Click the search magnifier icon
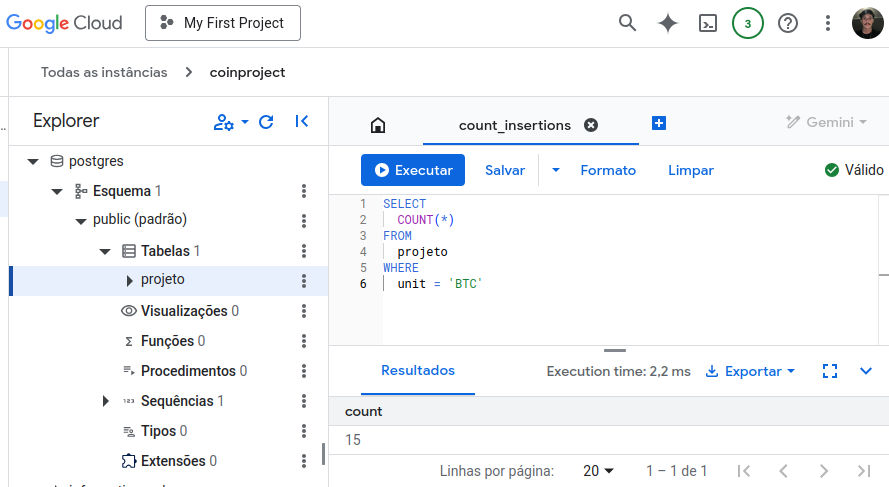Screen dimensions: 889x487 pyautogui.click(x=627, y=23)
